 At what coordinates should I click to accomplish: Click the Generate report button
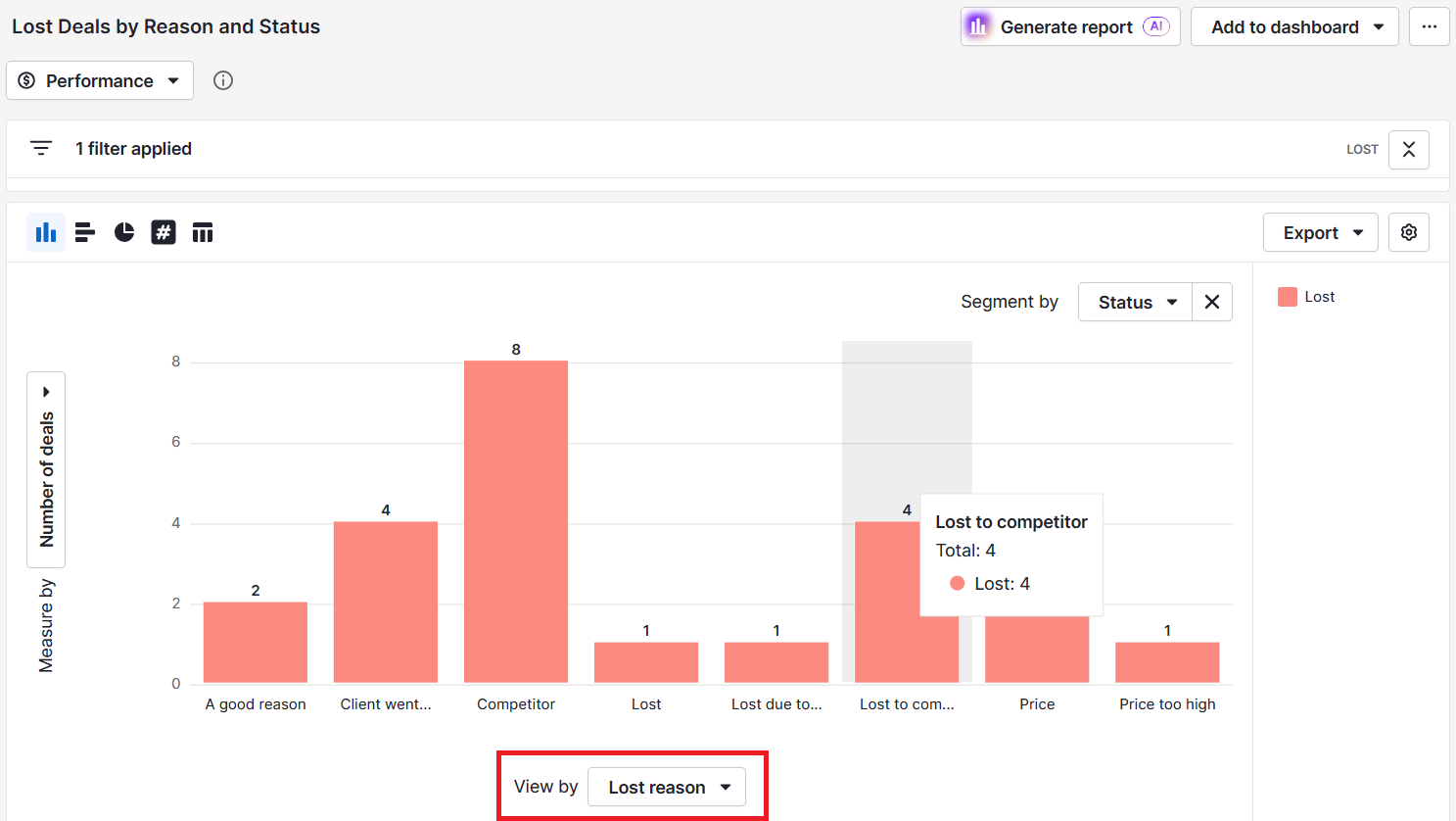[x=1069, y=26]
